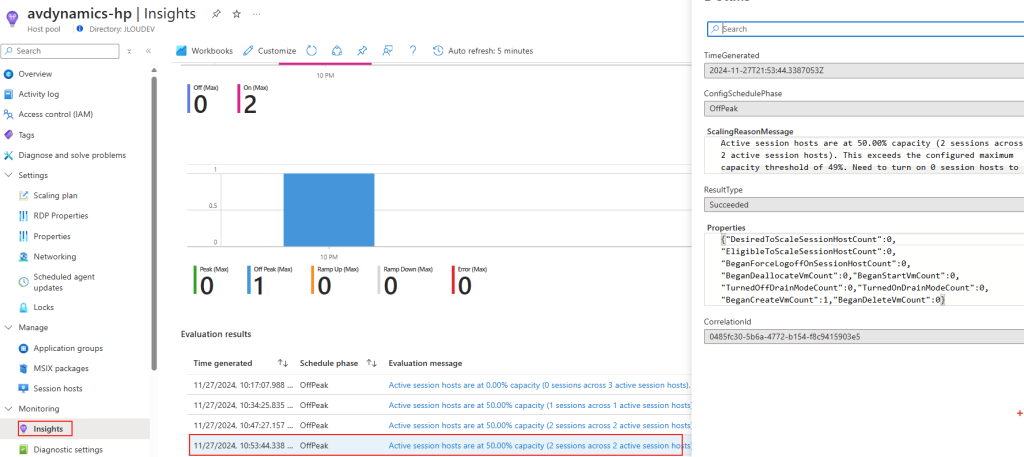Refresh the Insights workbook

(x=312, y=51)
